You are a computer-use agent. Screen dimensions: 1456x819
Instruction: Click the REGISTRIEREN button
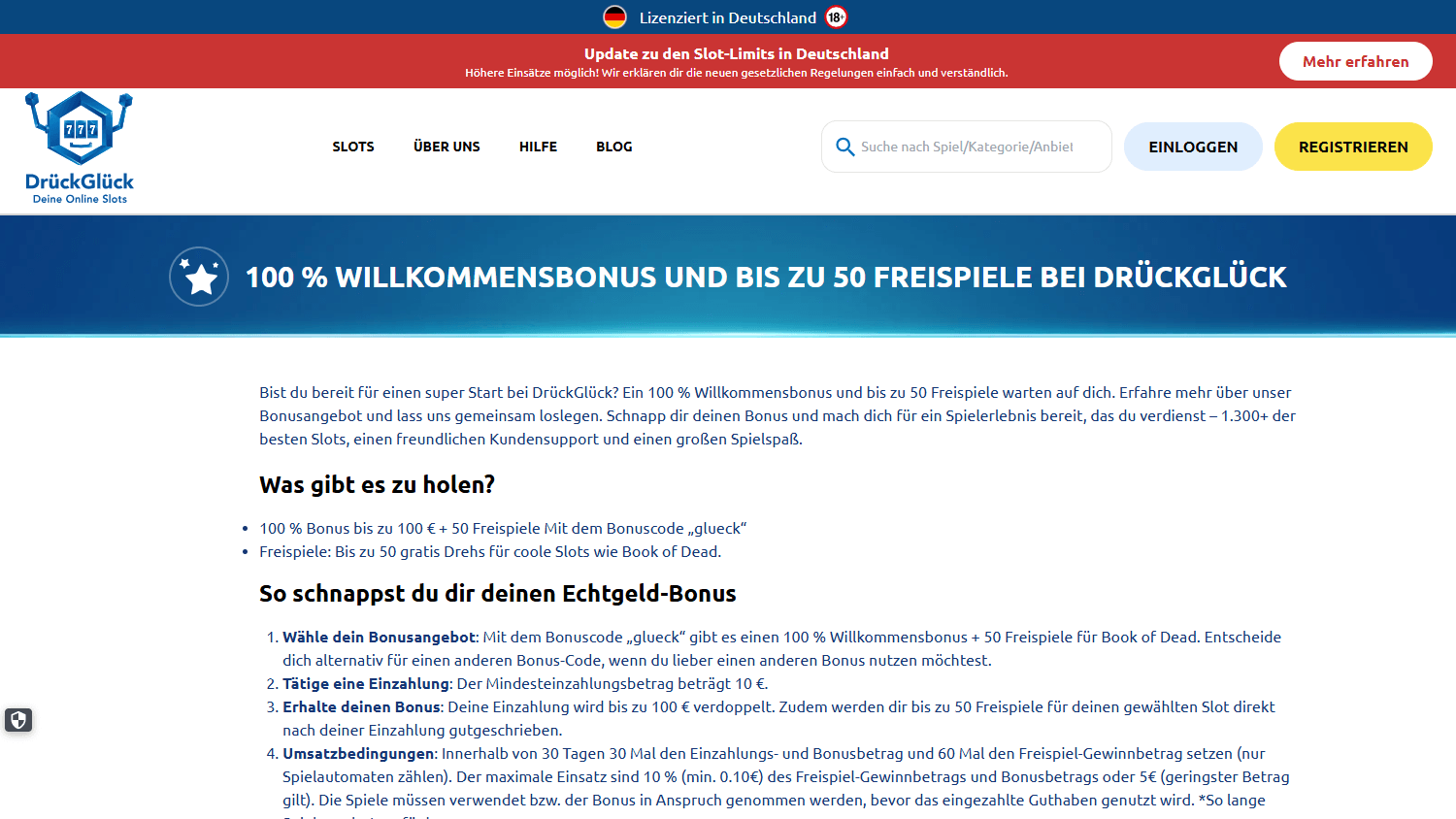coord(1353,147)
